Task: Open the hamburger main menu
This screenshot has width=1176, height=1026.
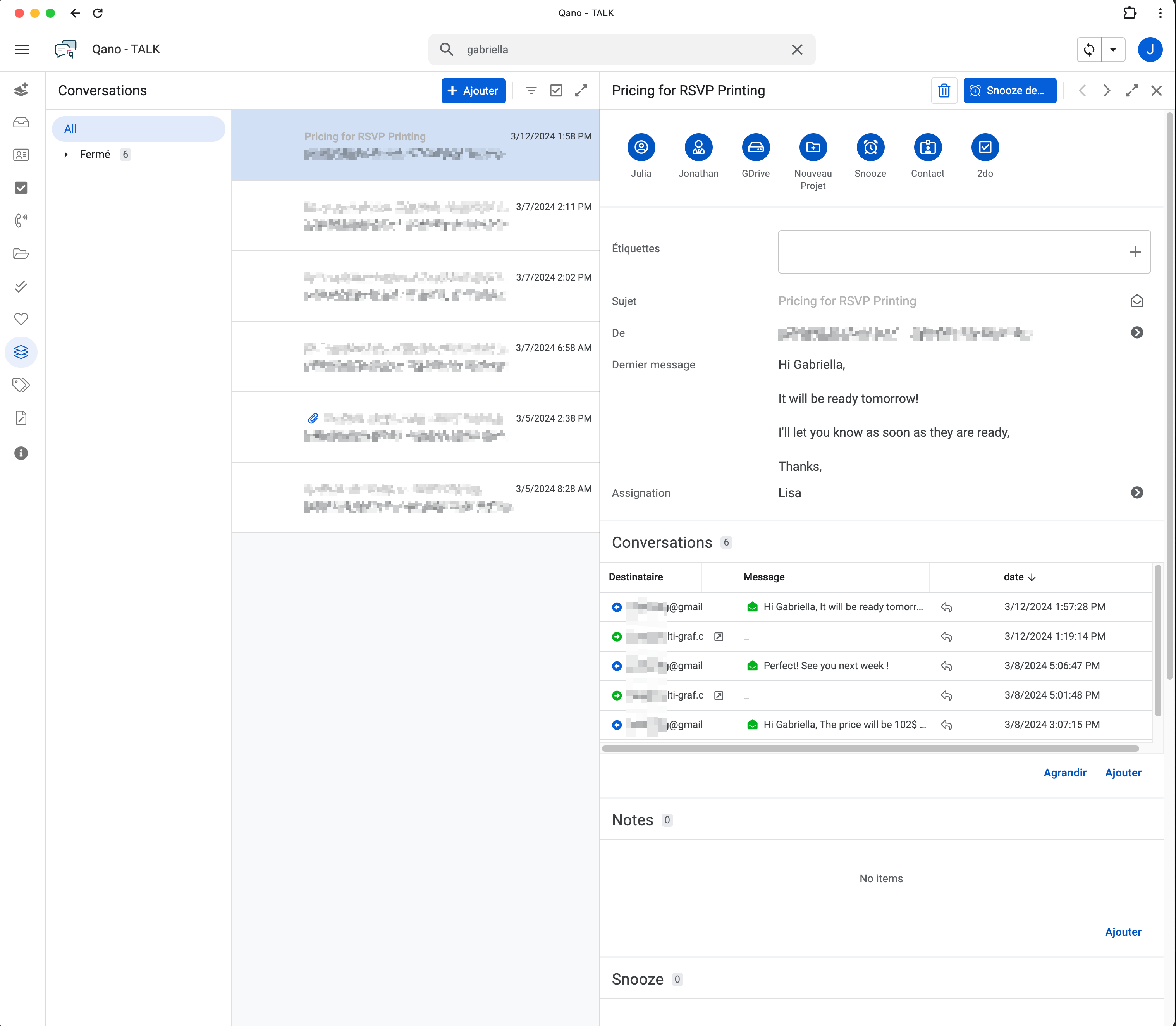Action: [x=21, y=49]
